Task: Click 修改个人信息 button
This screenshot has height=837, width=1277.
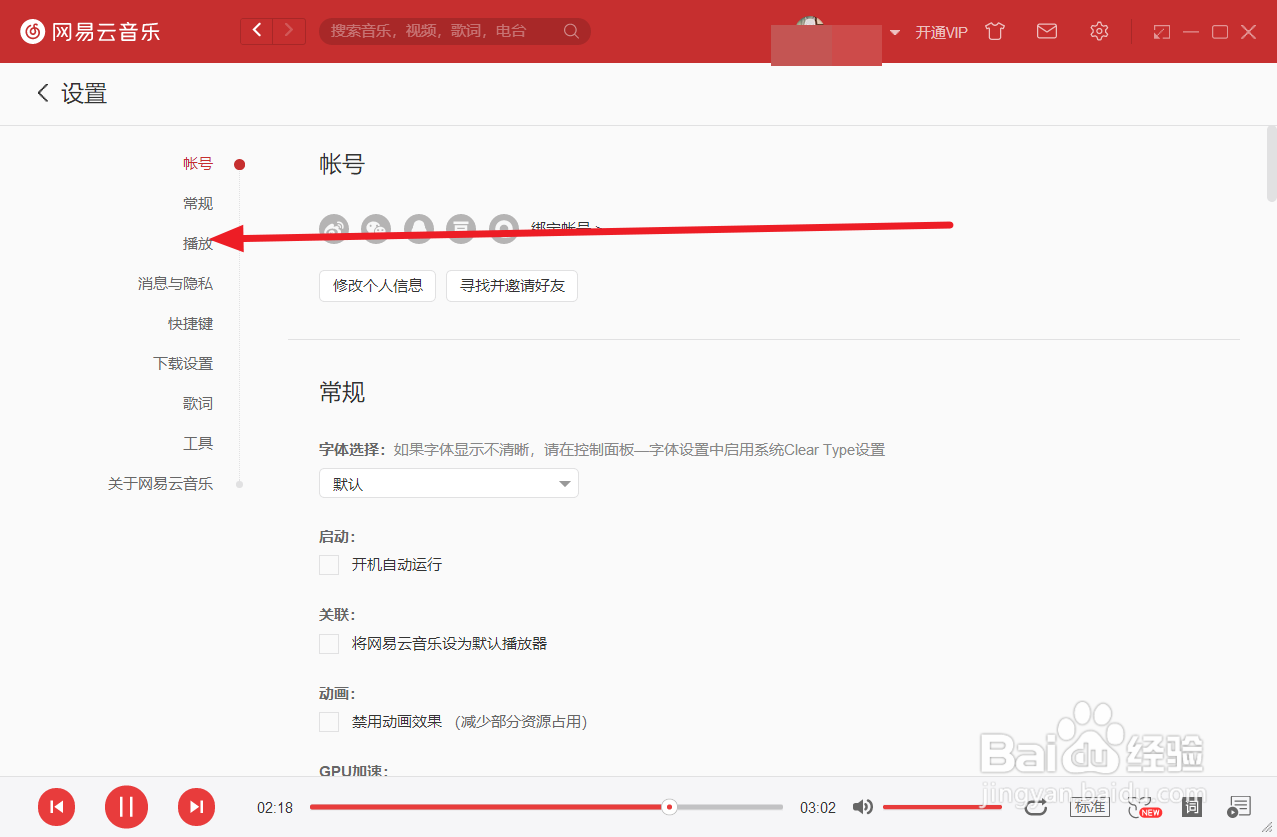Action: [378, 286]
